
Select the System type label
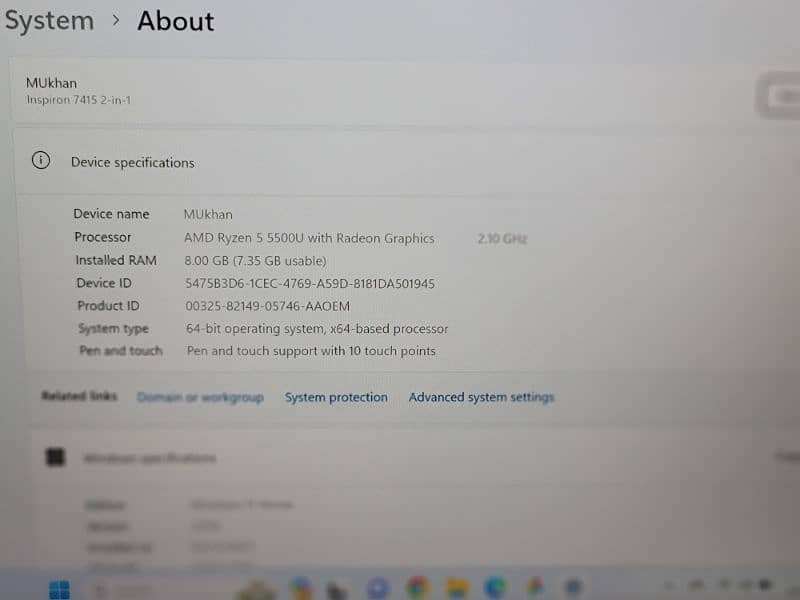[x=113, y=329]
